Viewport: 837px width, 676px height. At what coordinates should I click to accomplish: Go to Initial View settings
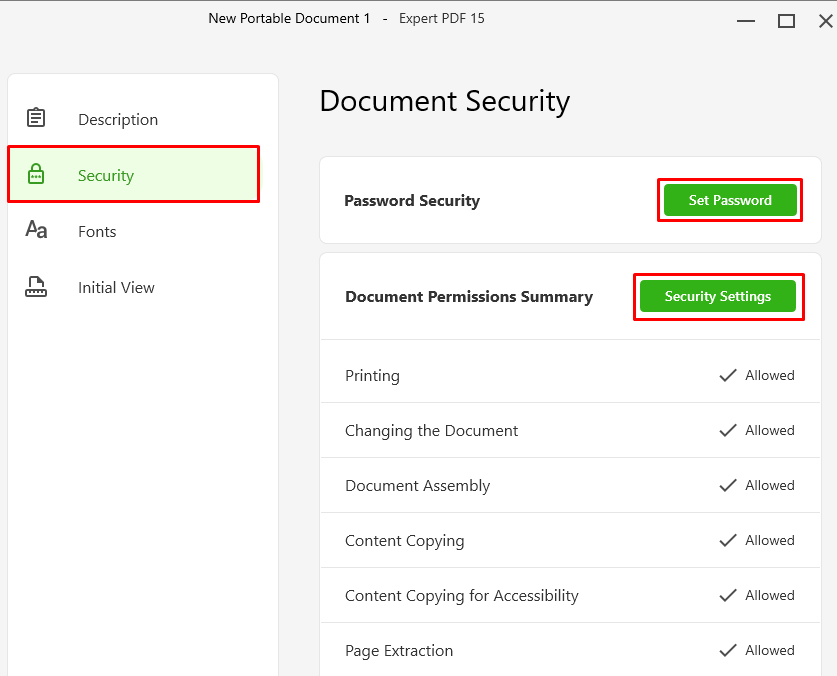click(133, 287)
